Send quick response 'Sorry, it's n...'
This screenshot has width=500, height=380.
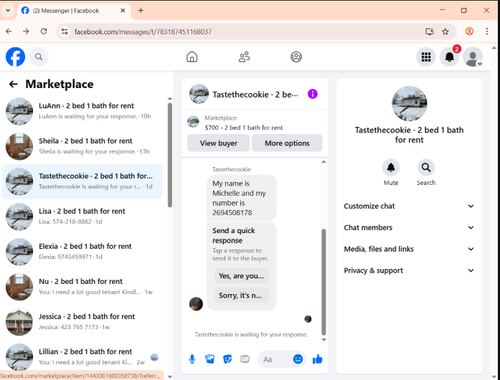[x=241, y=295]
